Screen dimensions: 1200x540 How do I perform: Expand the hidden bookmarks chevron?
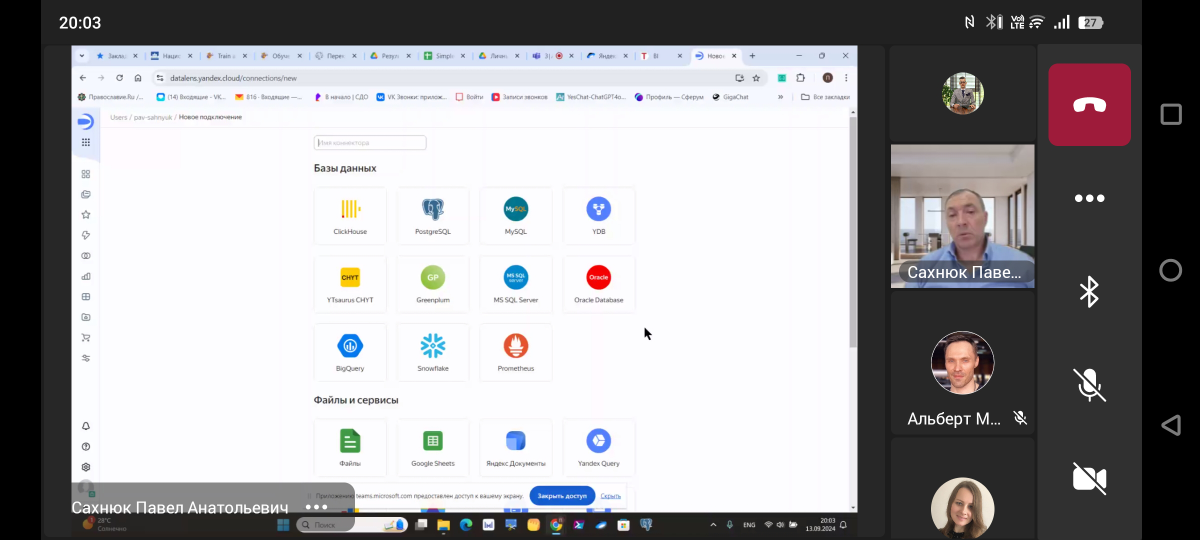(x=780, y=97)
